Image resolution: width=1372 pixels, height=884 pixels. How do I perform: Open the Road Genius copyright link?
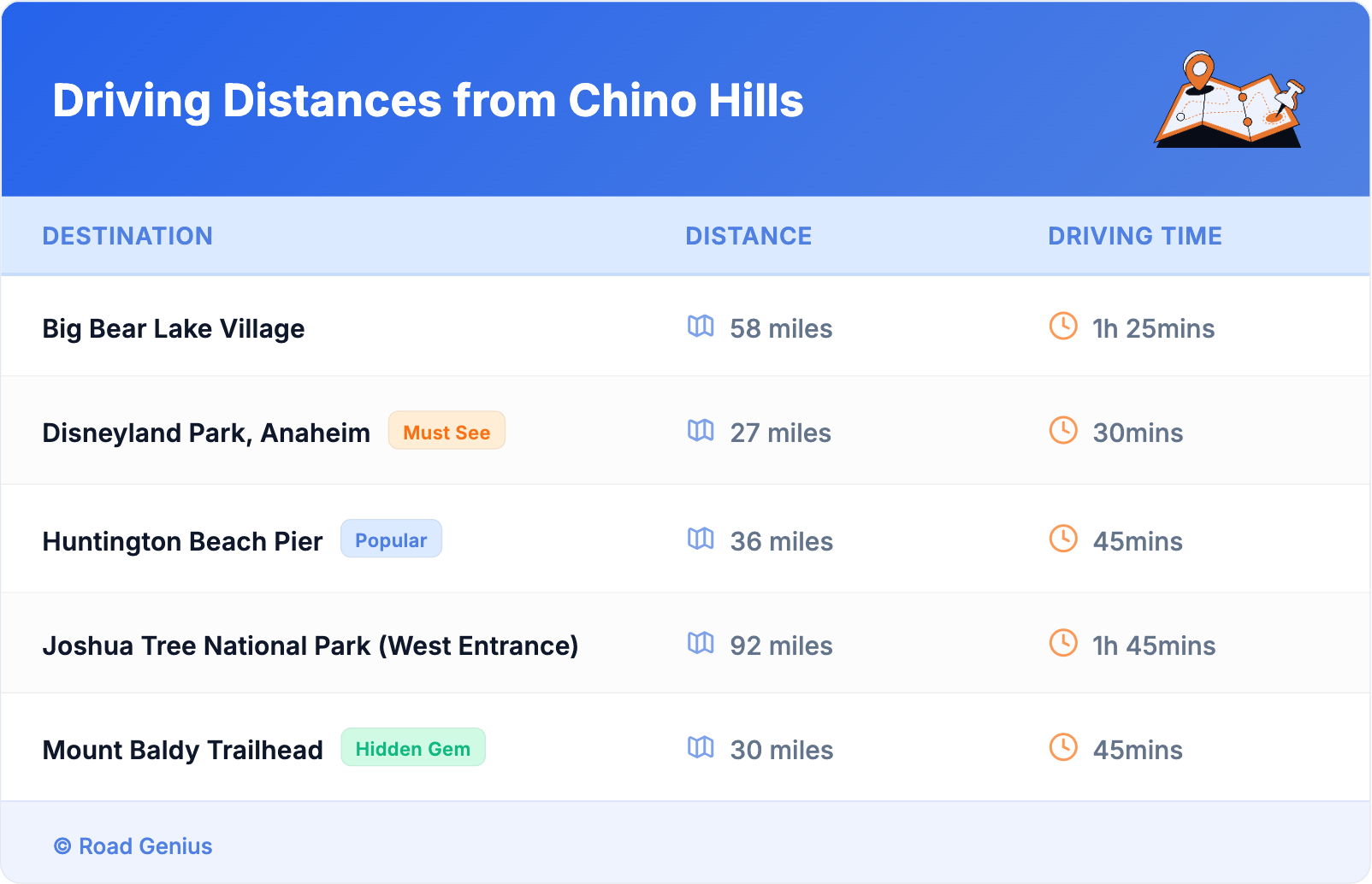point(133,846)
